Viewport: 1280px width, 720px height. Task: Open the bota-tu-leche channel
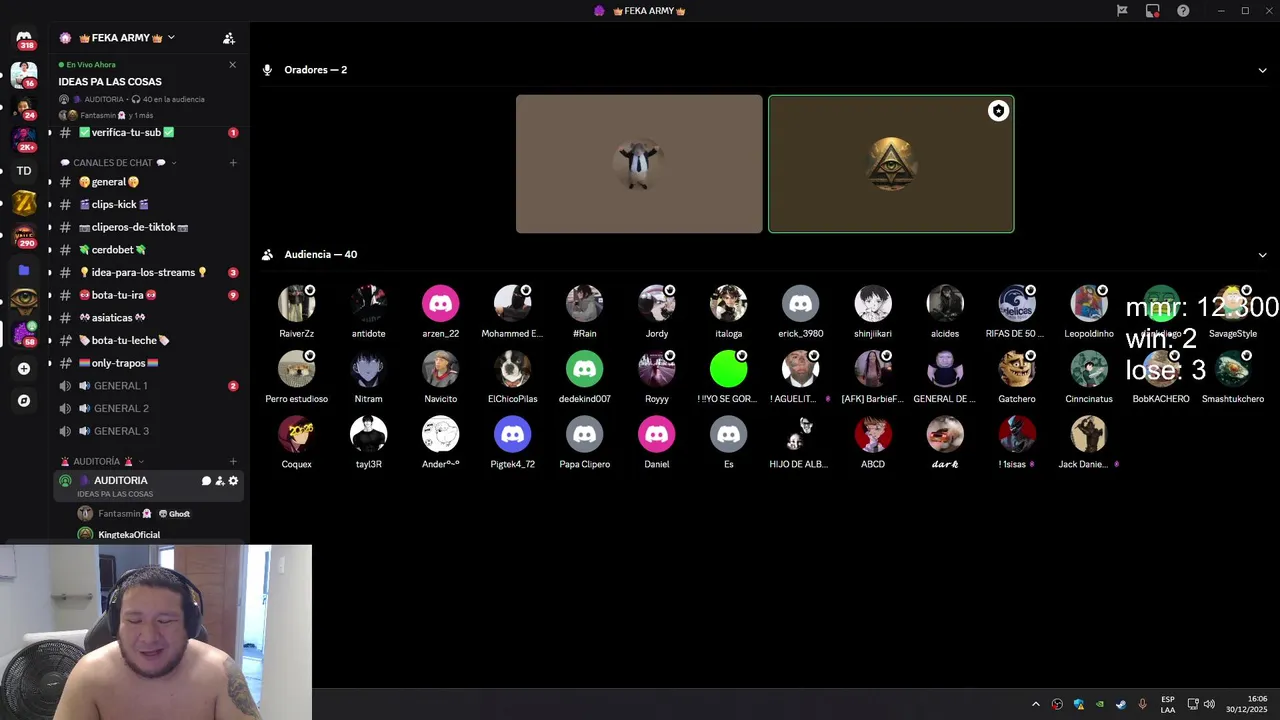148,340
